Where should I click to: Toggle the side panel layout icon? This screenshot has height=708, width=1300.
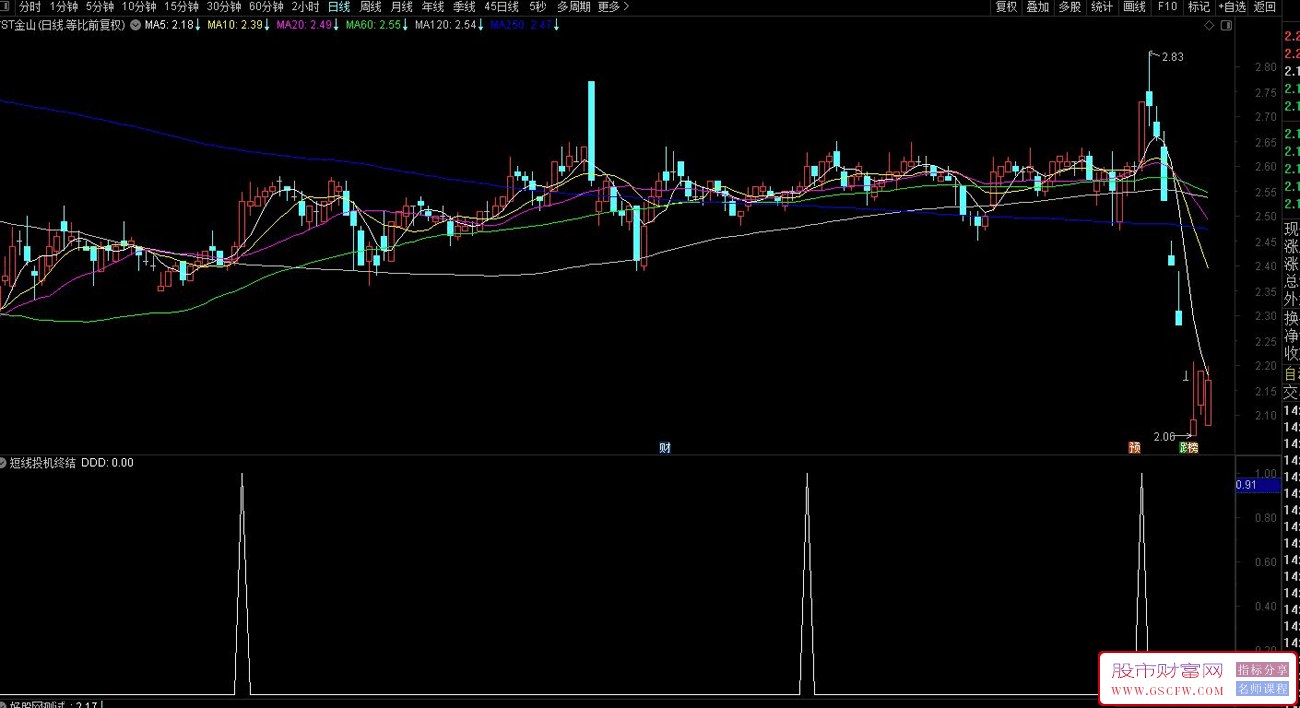(x=1226, y=25)
